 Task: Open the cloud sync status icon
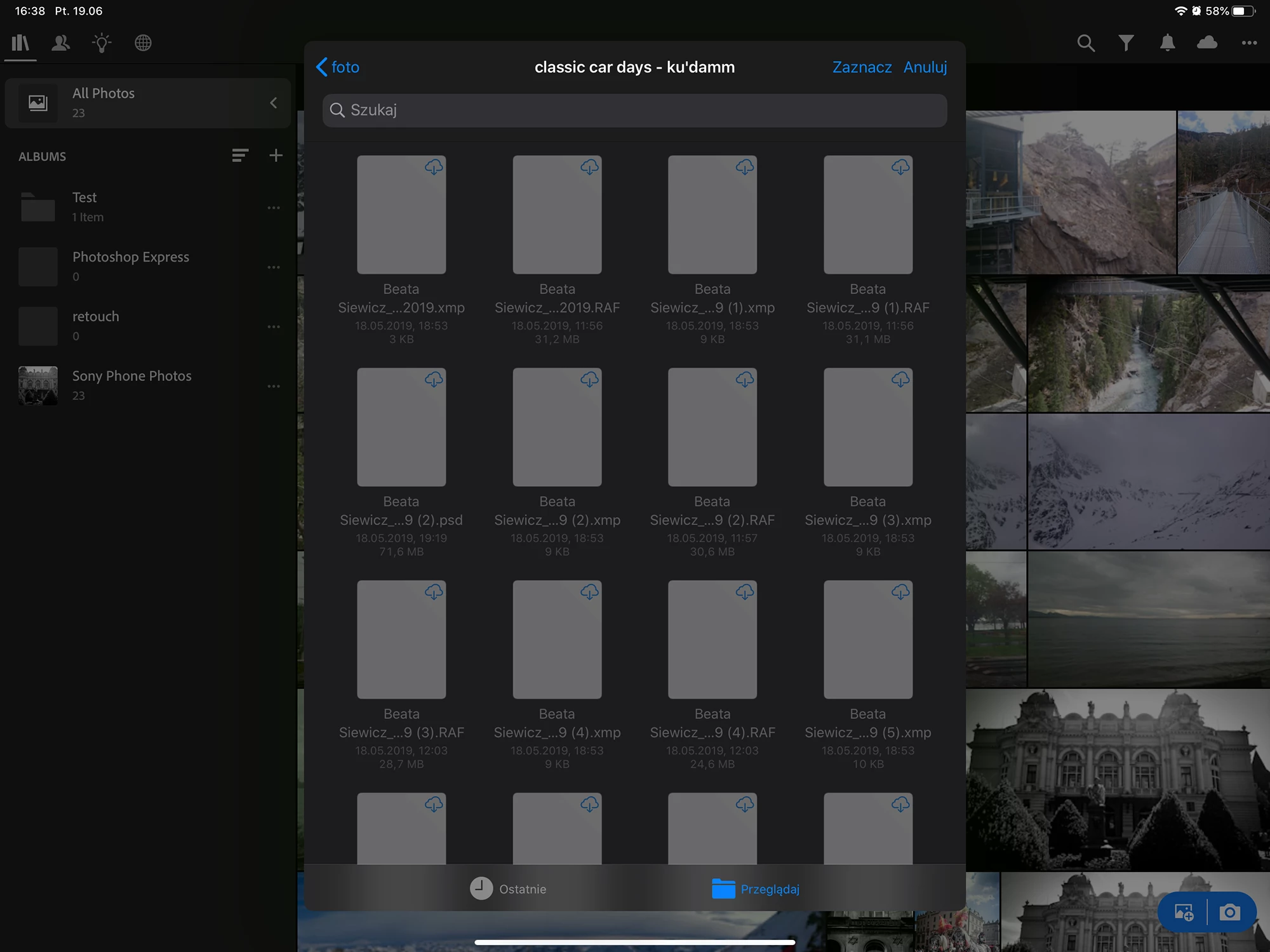(1206, 43)
